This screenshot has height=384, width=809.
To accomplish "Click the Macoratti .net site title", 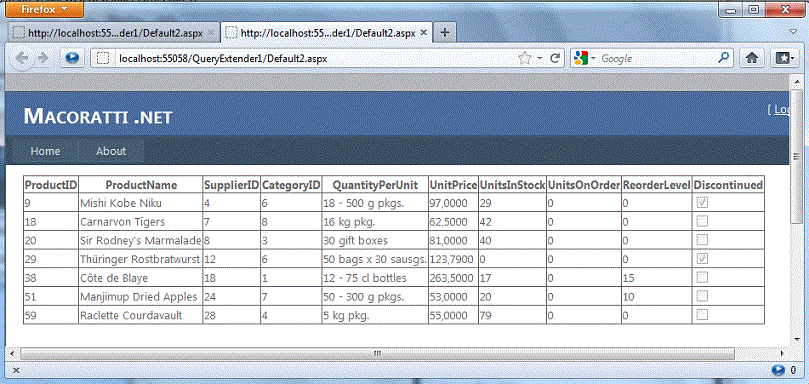I will [x=98, y=117].
